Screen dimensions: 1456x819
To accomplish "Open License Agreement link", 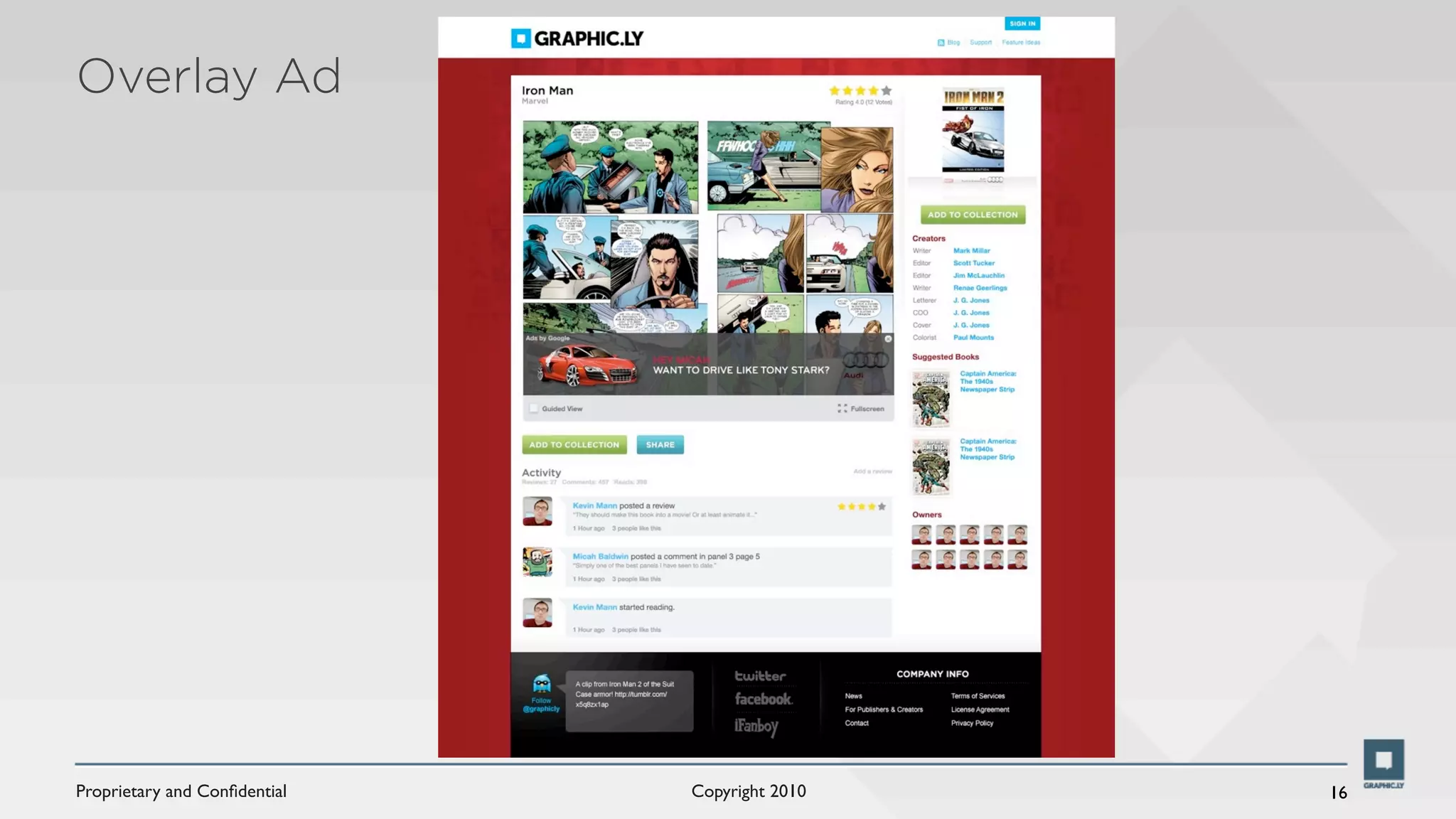I will click(x=980, y=710).
